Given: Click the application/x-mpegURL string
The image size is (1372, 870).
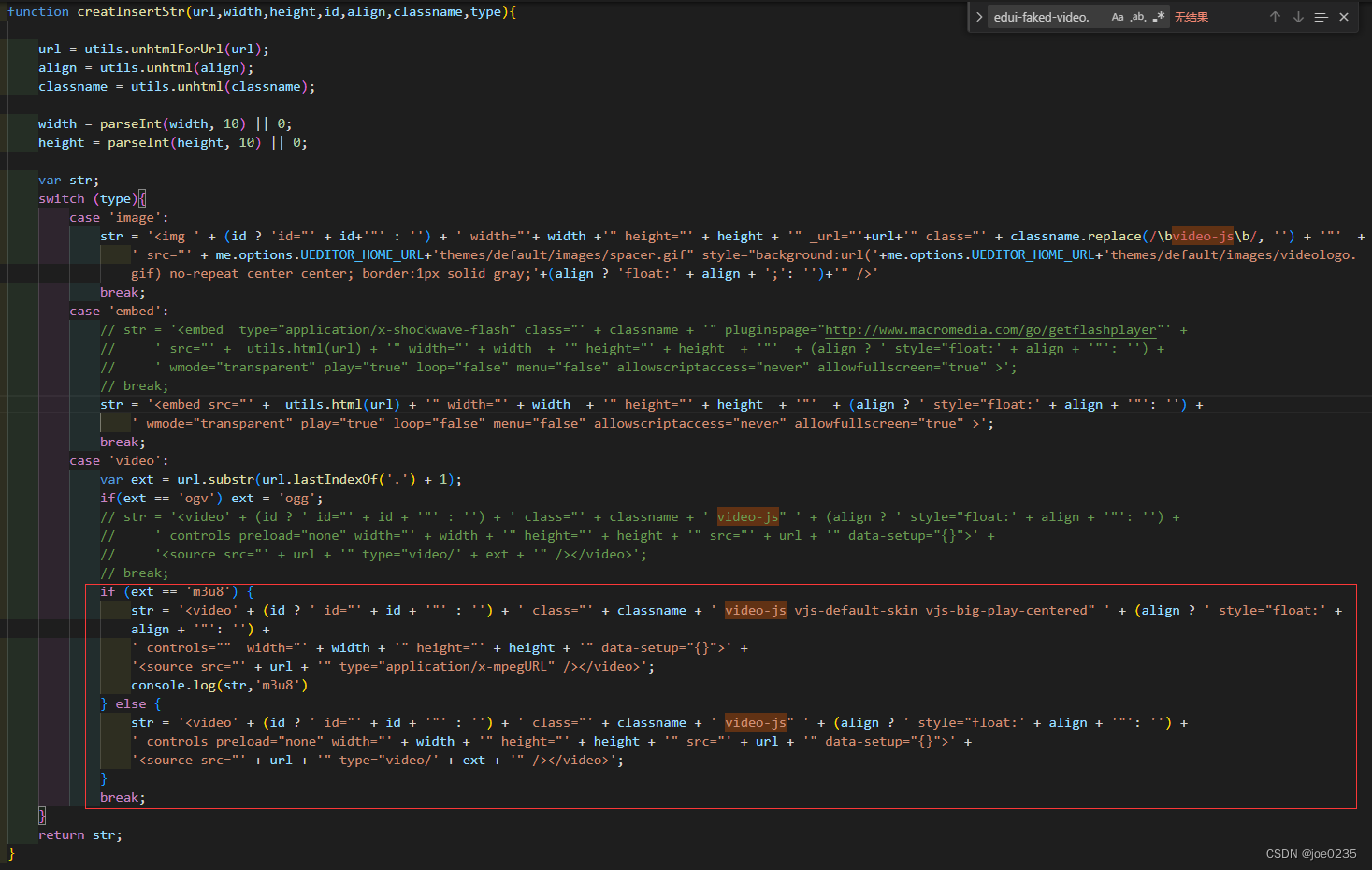Looking at the screenshot, I should pos(466,666).
